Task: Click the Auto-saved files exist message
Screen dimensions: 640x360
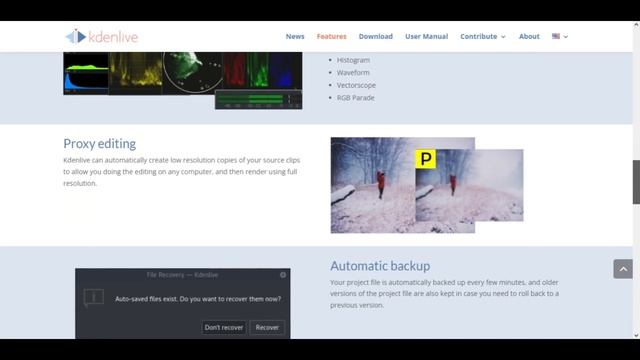Action: 198,299
